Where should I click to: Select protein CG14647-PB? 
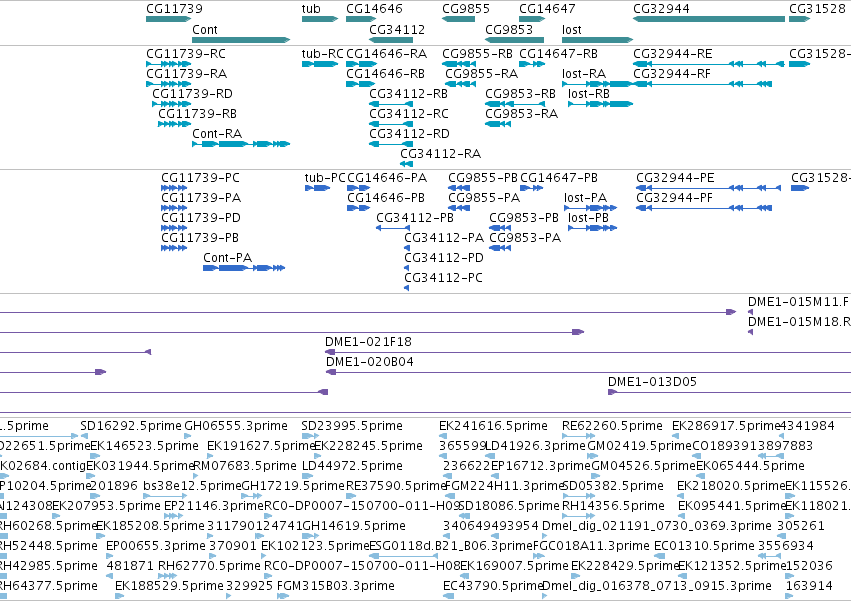point(532,188)
